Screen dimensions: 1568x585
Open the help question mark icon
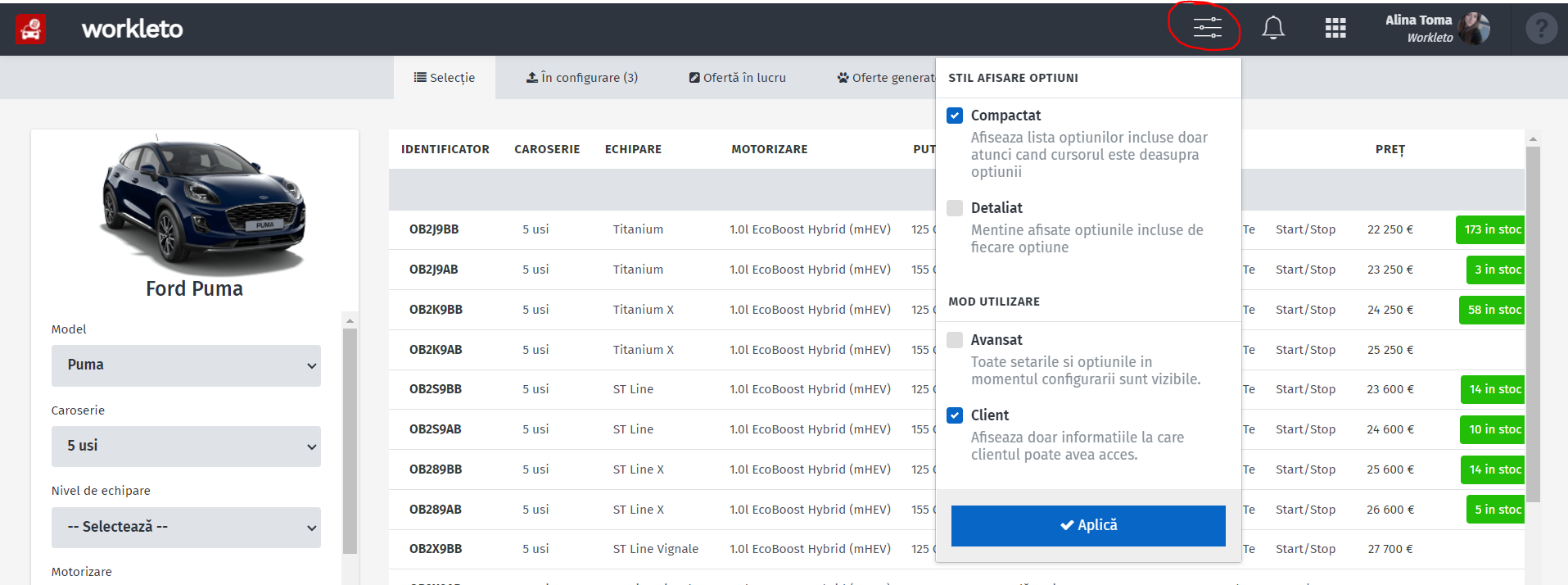(1541, 29)
